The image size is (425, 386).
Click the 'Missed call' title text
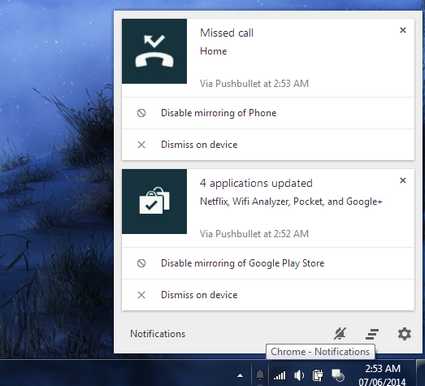[227, 33]
